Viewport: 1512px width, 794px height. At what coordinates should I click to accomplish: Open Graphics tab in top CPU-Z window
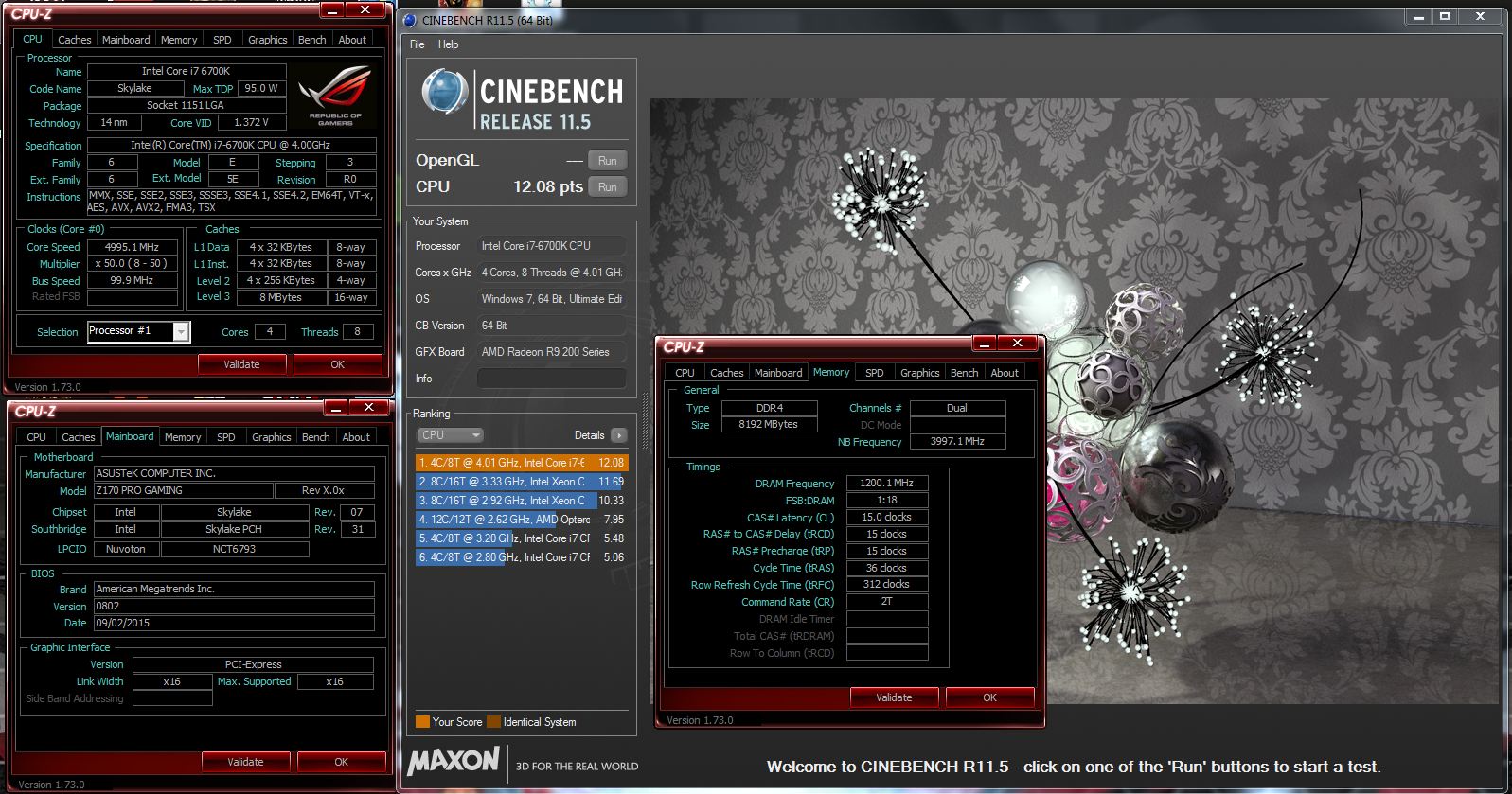coord(267,40)
